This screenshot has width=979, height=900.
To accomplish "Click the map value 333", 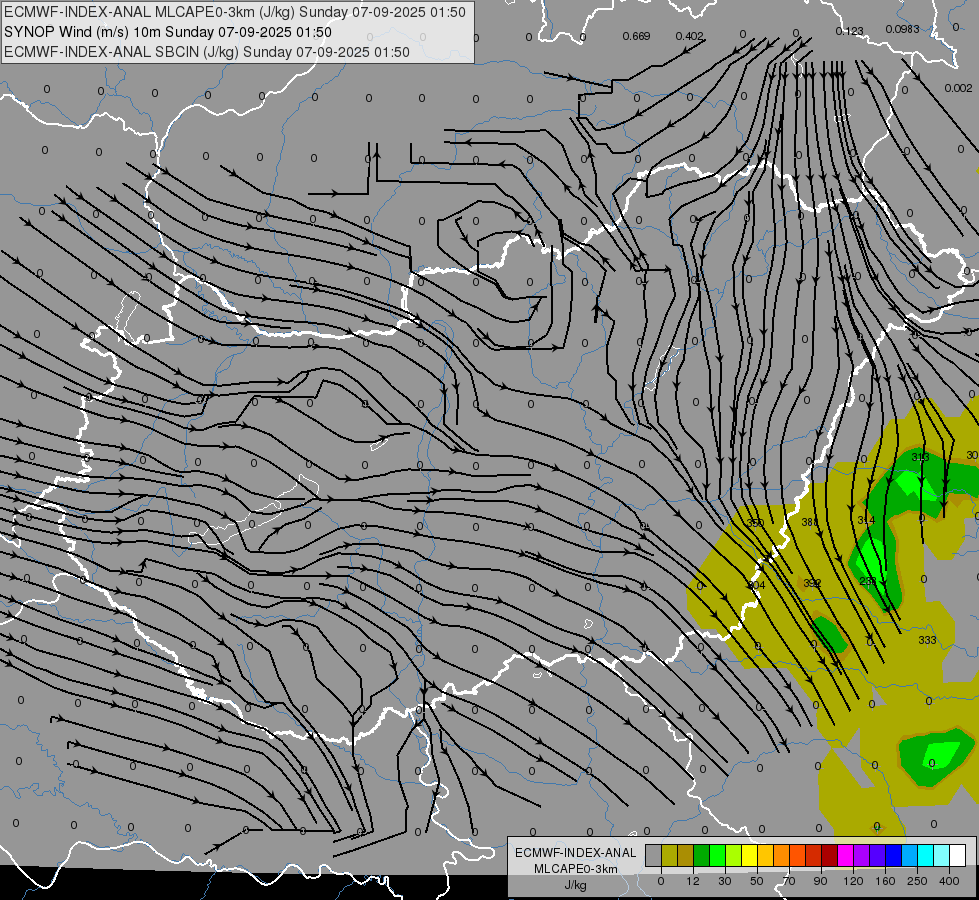I will coord(927,640).
